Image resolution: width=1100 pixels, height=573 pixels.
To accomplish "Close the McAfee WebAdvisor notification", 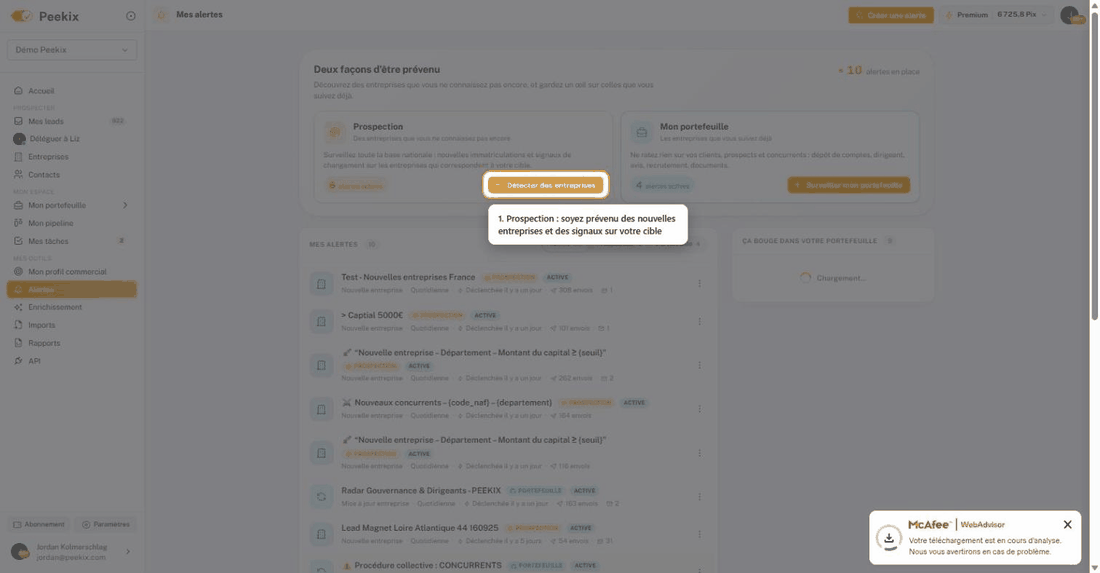I will pyautogui.click(x=1067, y=525).
